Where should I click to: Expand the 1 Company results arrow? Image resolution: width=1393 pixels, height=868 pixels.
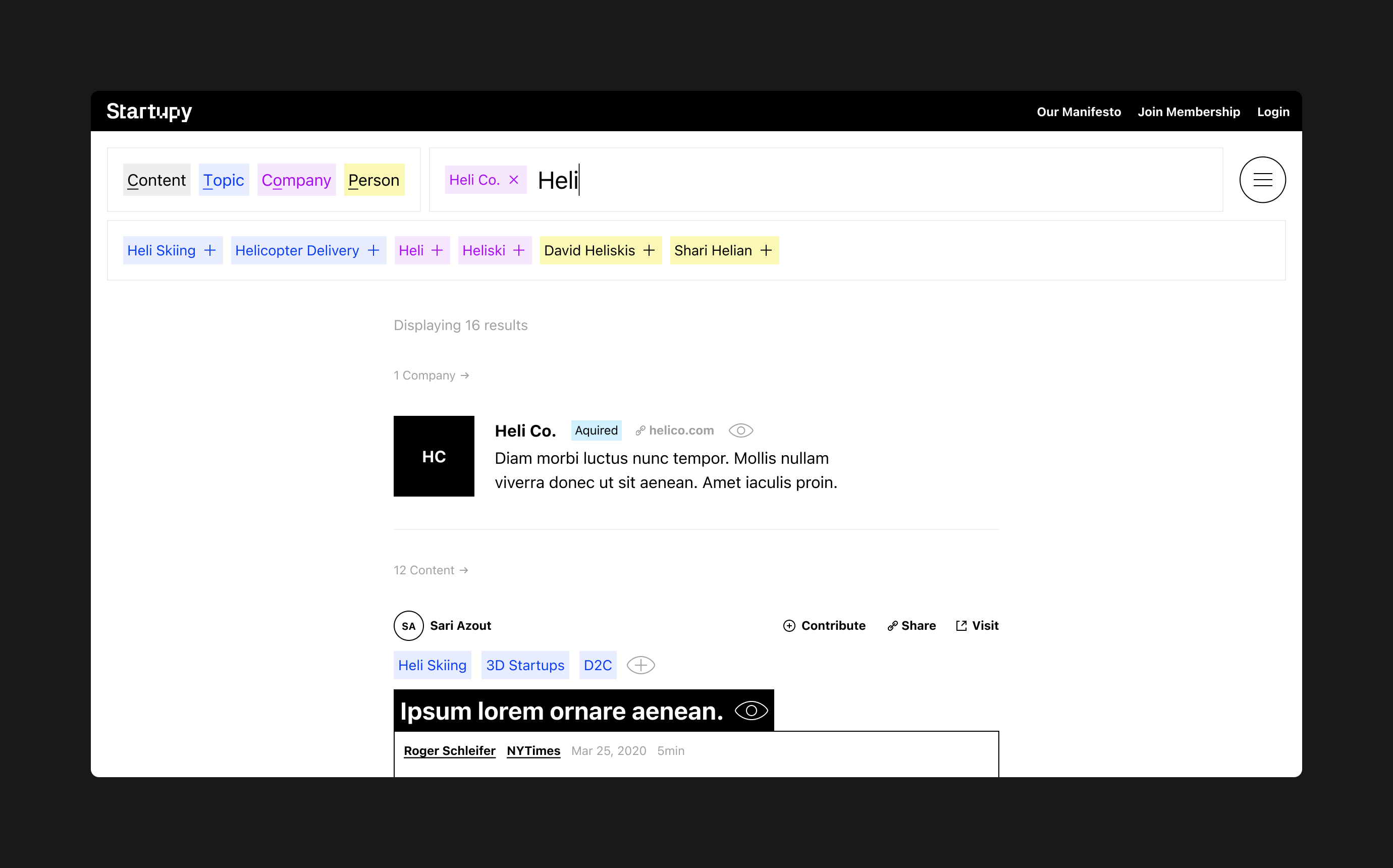[x=465, y=375]
